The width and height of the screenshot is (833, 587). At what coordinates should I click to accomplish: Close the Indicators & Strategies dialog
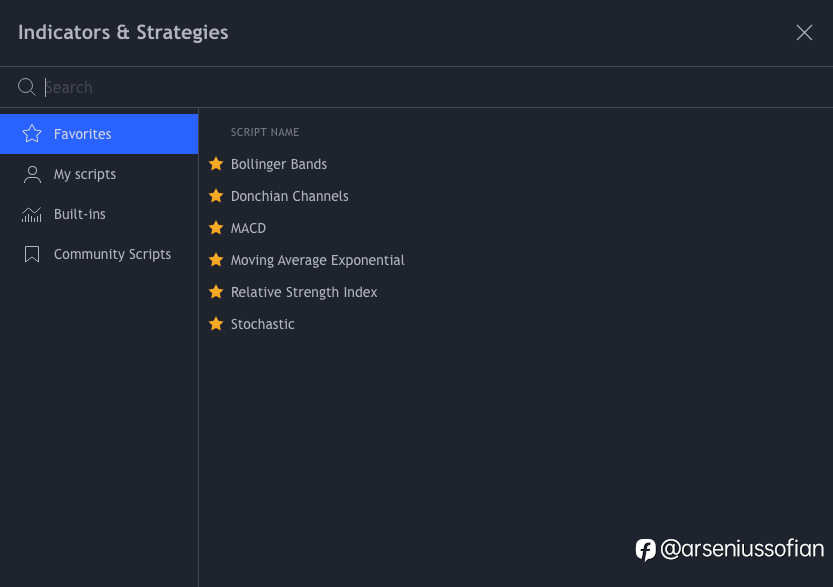coord(804,32)
